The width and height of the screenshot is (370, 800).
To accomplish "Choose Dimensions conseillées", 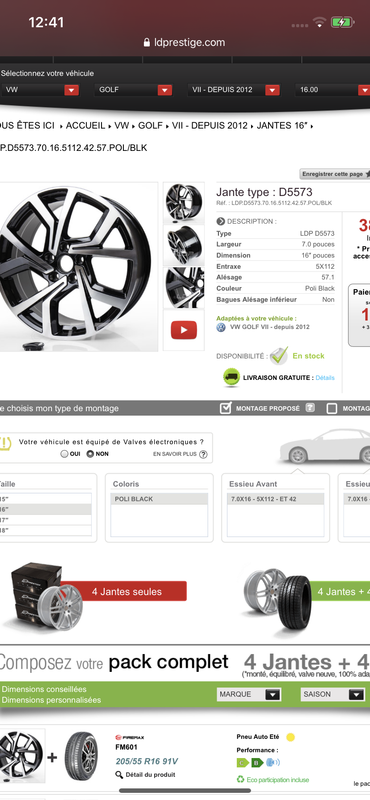I will [x=44, y=689].
